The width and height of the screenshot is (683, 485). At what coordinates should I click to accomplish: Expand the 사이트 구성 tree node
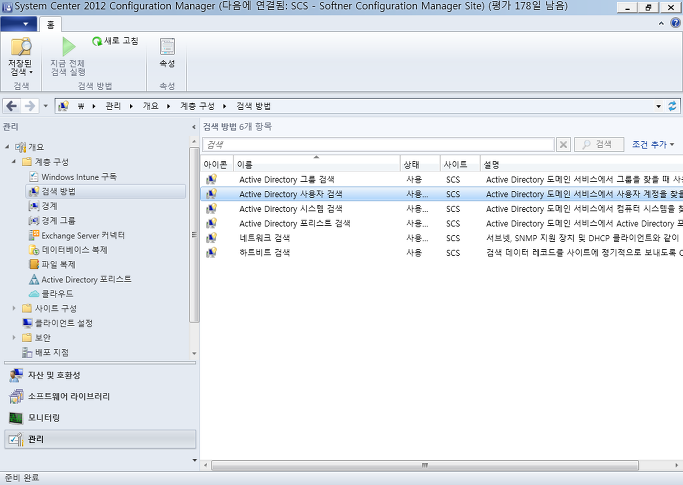pyautogui.click(x=14, y=308)
